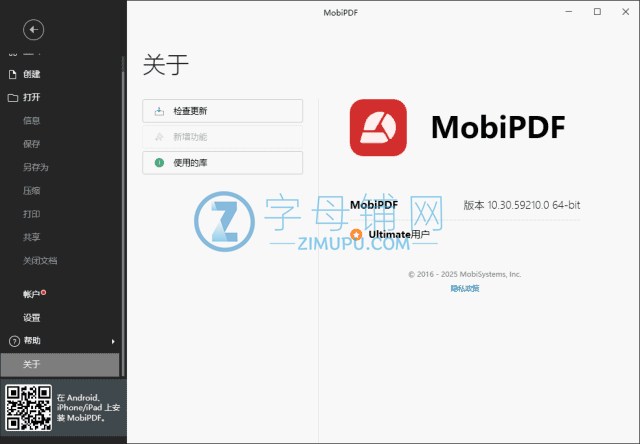Expand the 帮助 submenu arrow
The height and width of the screenshot is (444, 640).
[113, 341]
